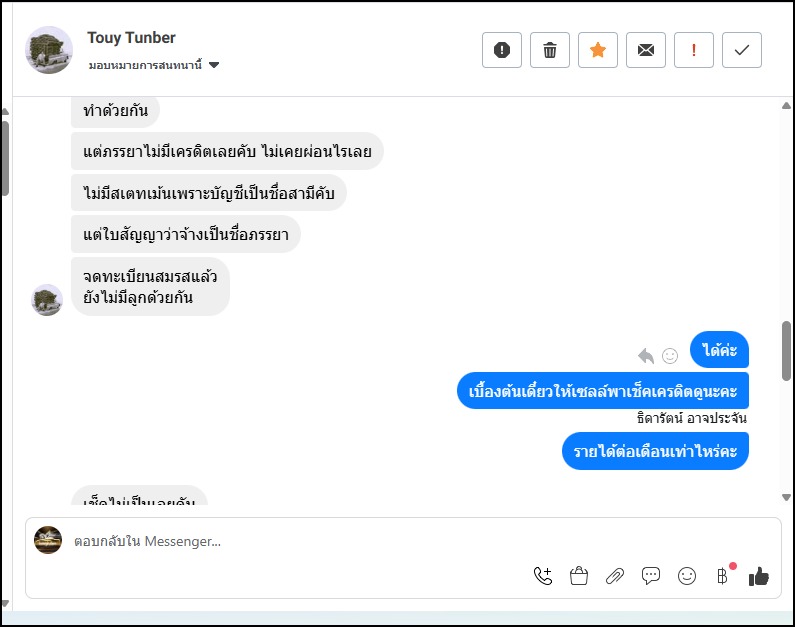Add emoji reaction to ได้ค่ะ message
The width and height of the screenshot is (795, 627).
(x=670, y=355)
